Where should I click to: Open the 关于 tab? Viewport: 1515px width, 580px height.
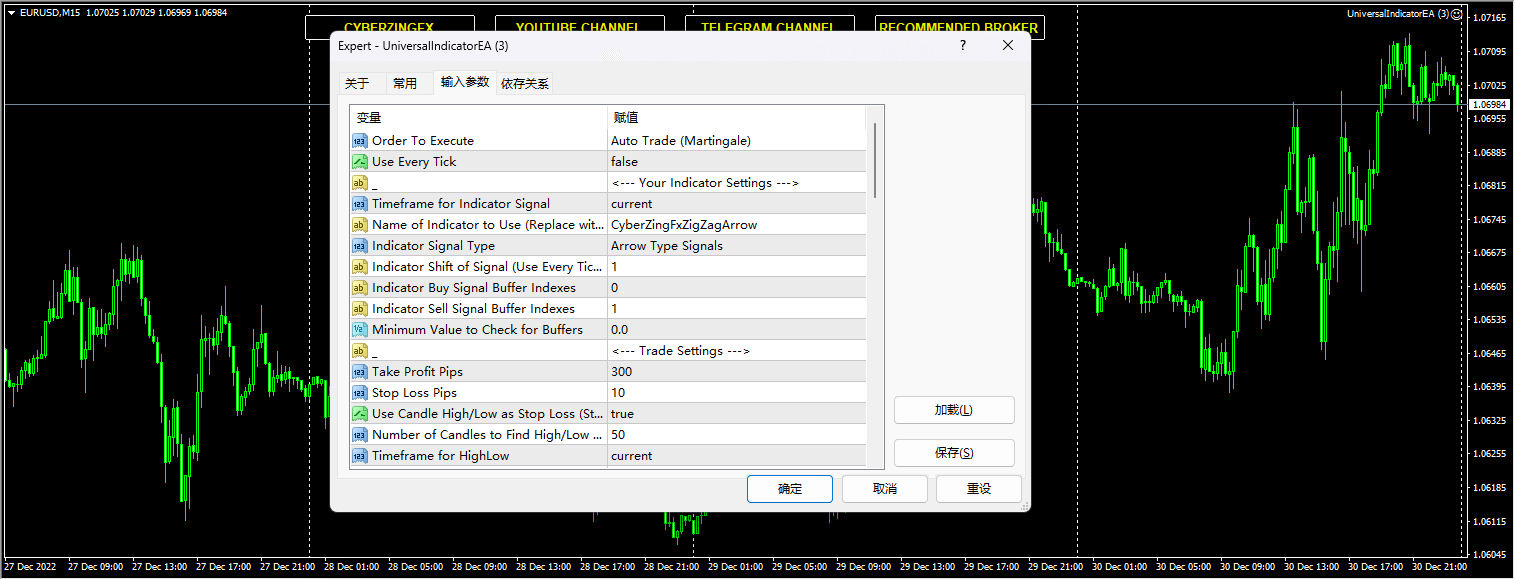point(357,84)
